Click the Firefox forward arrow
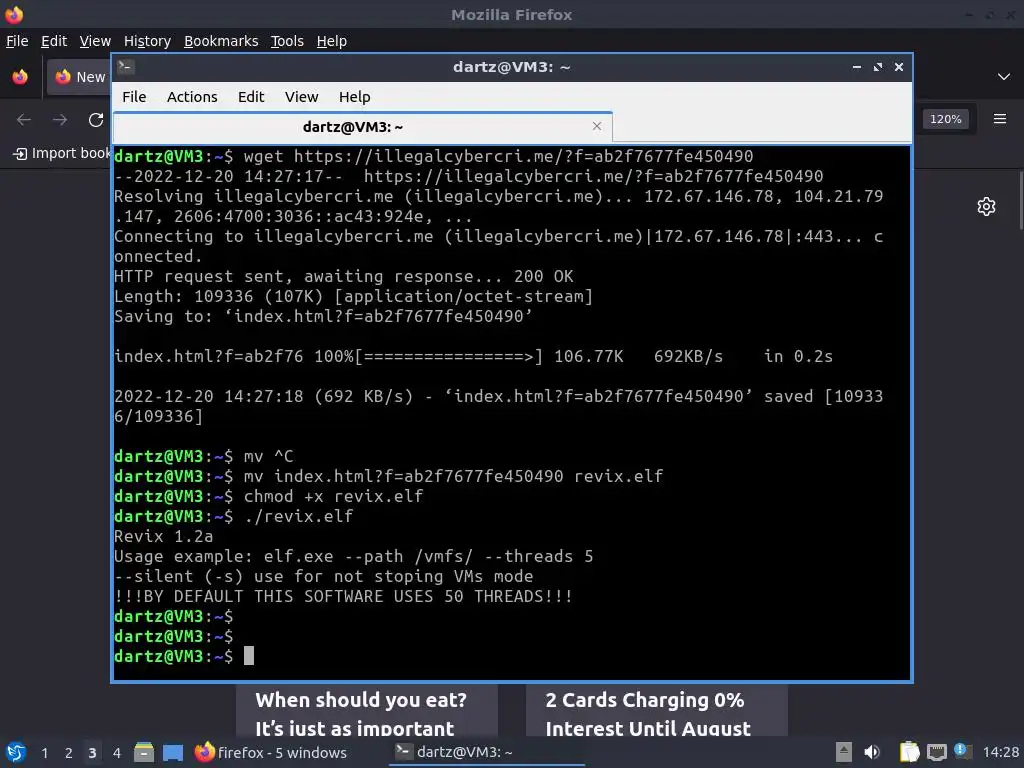The width and height of the screenshot is (1024, 768). tap(60, 120)
